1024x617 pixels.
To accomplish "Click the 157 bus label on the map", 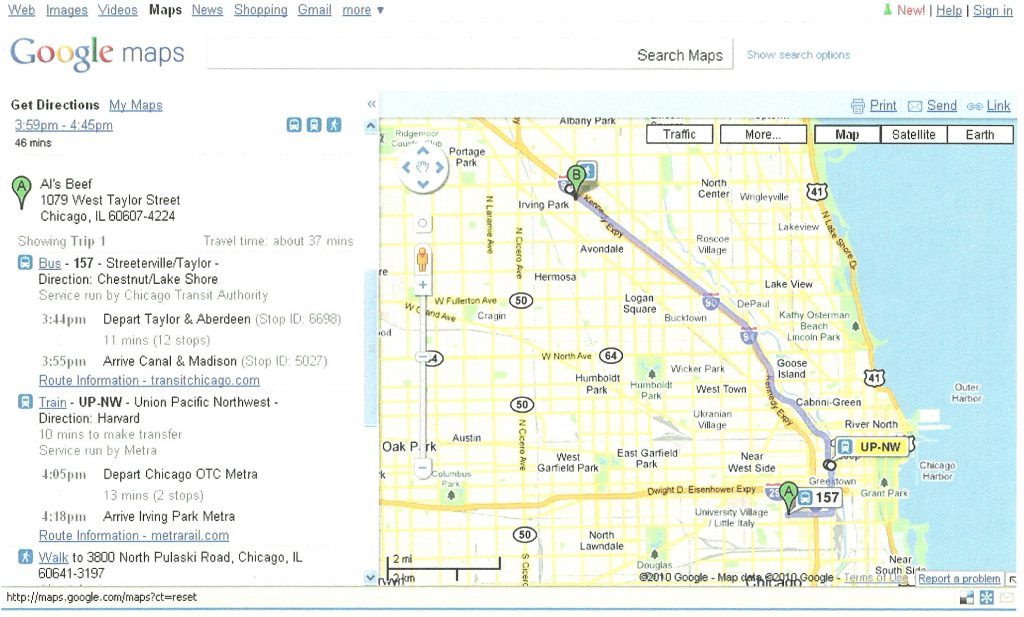I will click(820, 498).
